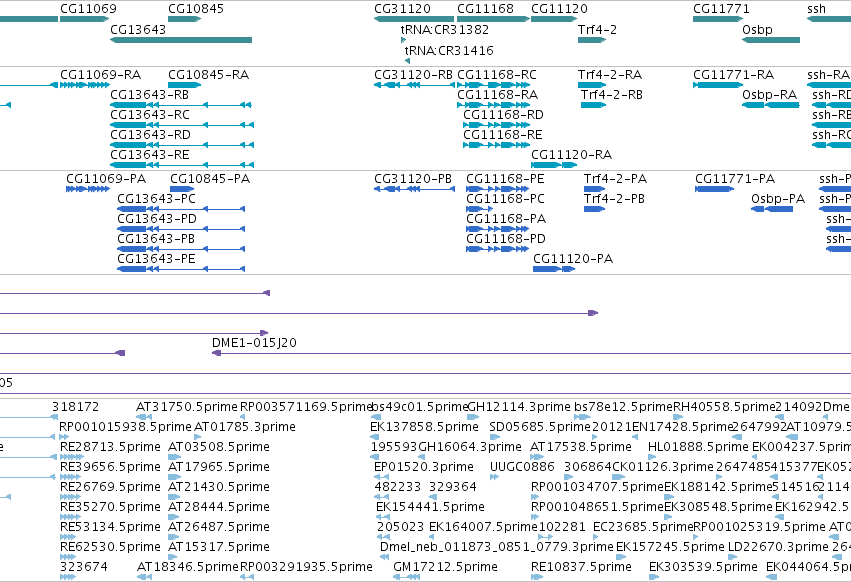Select protein Trf4-2-PB
This screenshot has height=582, width=851.
coord(614,199)
